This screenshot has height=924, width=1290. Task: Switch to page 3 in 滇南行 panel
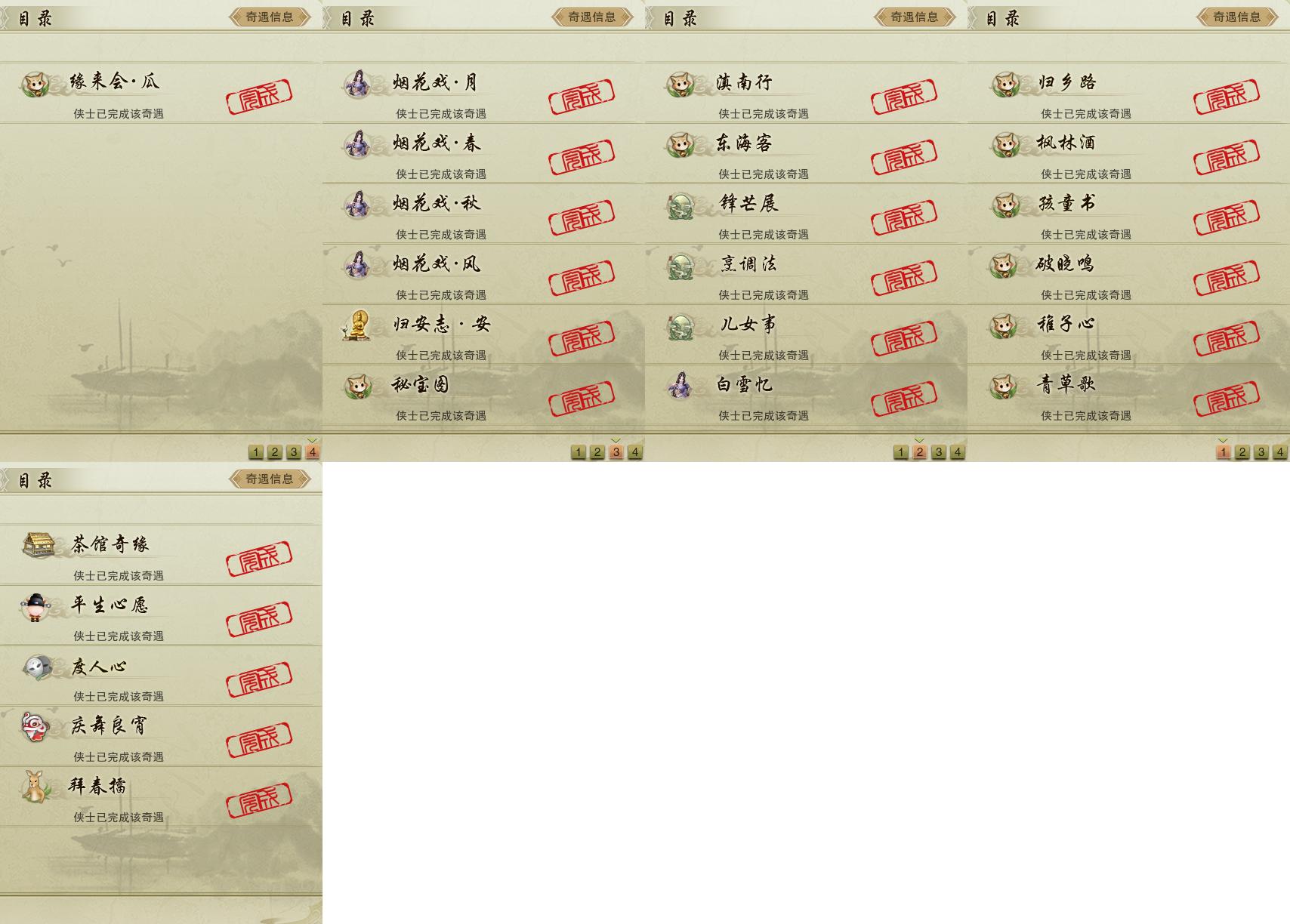point(938,452)
